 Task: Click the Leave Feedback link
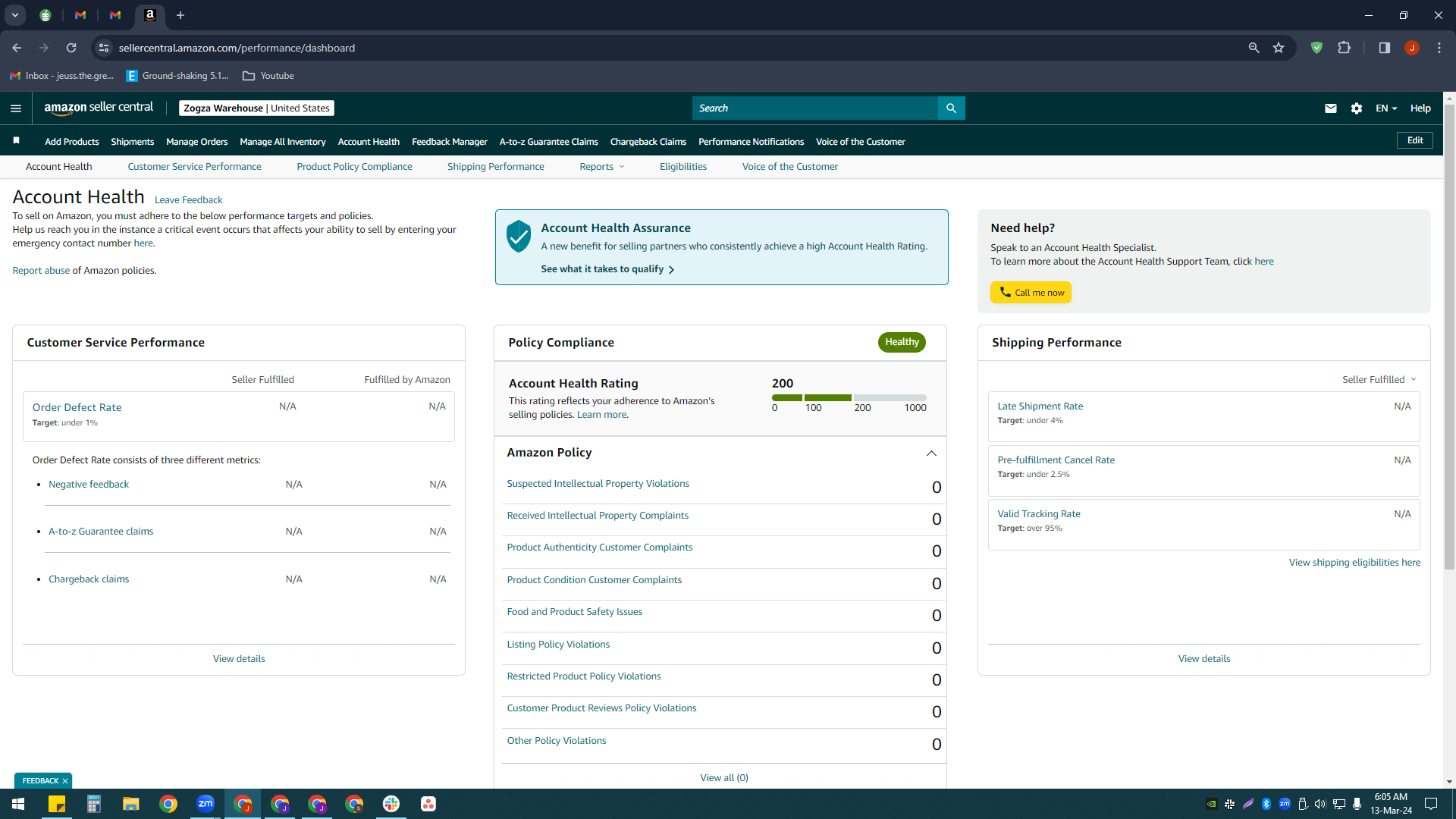[188, 200]
